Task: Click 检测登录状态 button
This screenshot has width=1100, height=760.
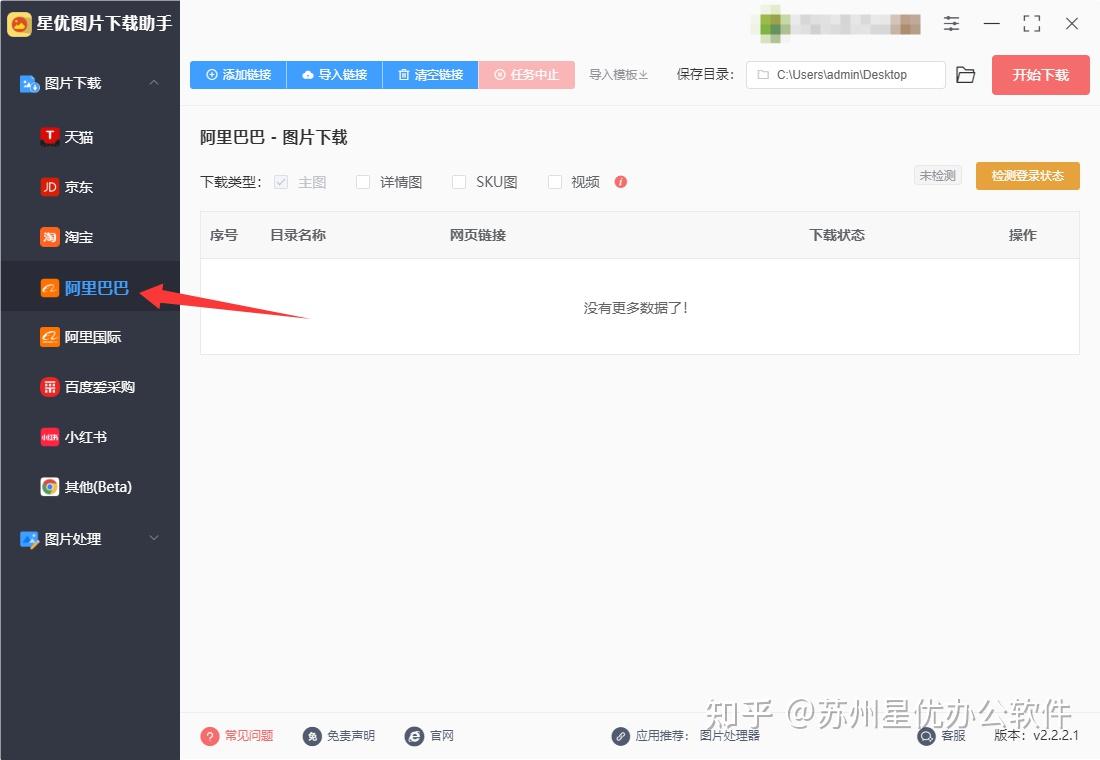Action: click(x=1027, y=175)
